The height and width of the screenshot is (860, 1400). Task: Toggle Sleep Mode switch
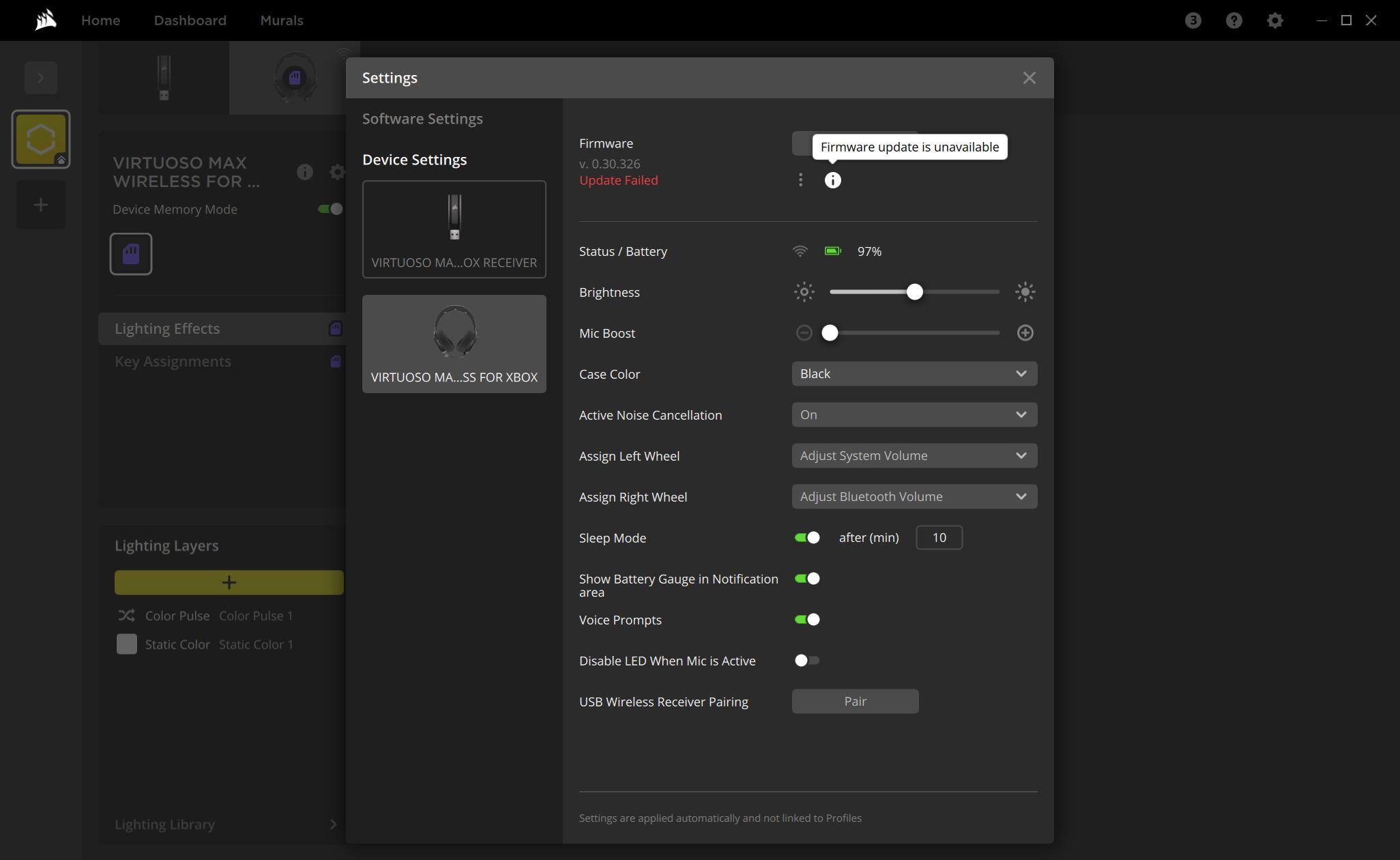pos(807,538)
